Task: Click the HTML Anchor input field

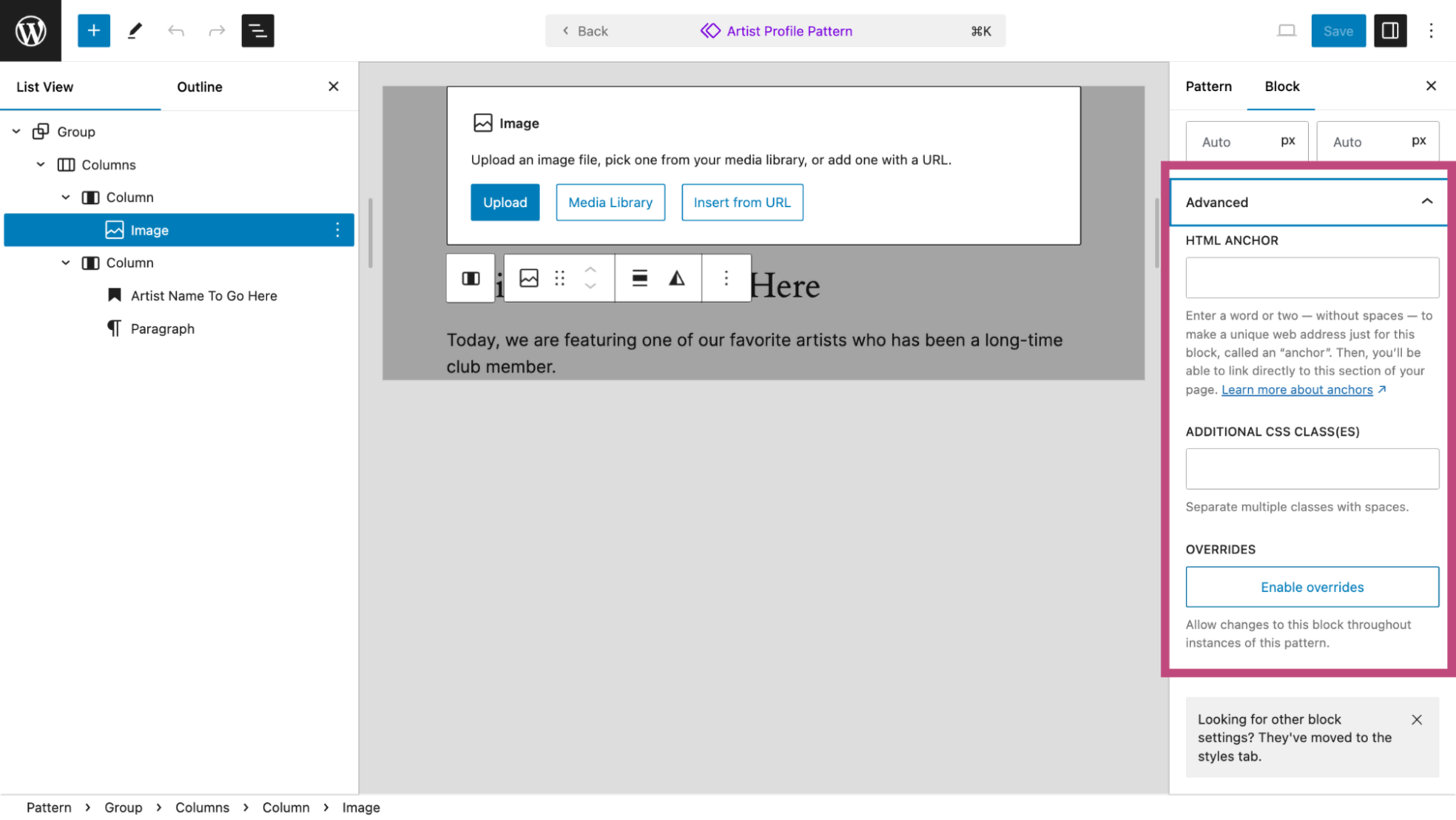Action: click(x=1312, y=277)
